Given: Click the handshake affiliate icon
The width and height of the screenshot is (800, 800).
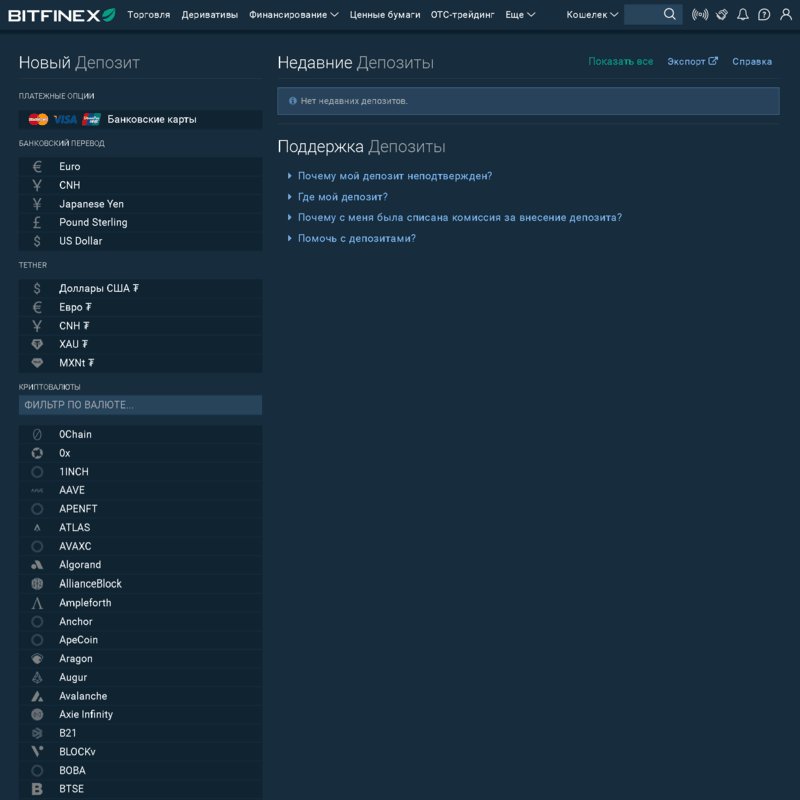Looking at the screenshot, I should tap(721, 15).
